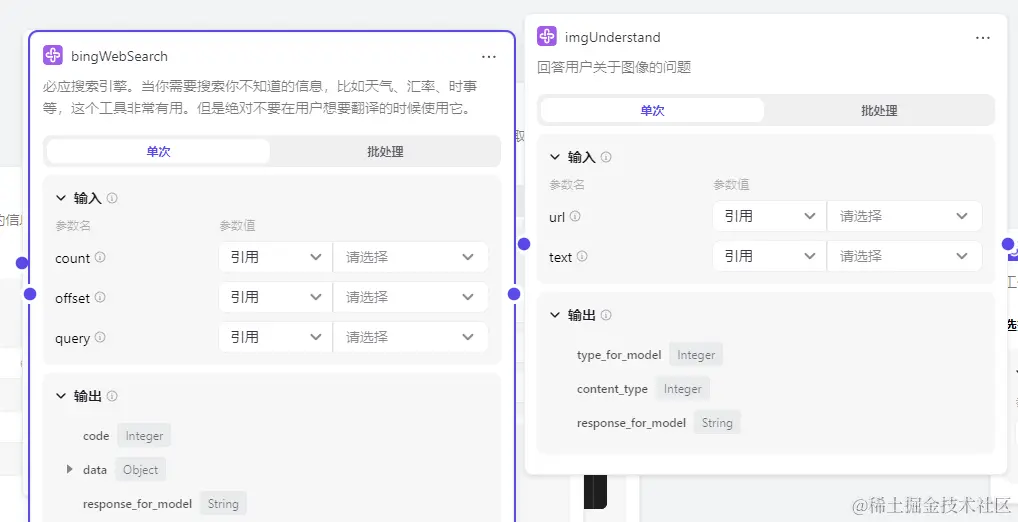Click the count parameter label
The width and height of the screenshot is (1018, 522).
pos(73,258)
